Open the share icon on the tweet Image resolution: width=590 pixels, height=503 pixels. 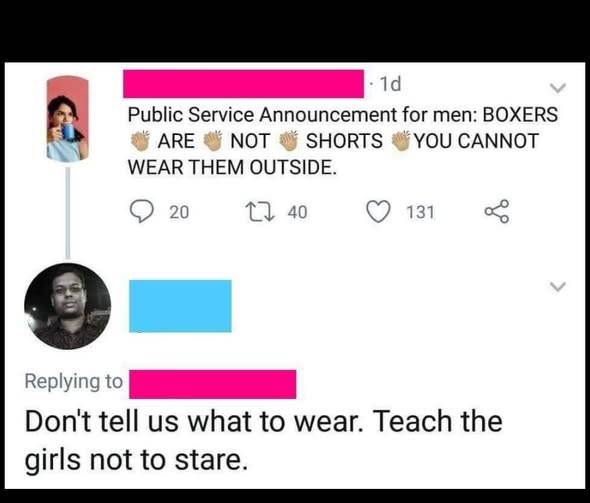(x=497, y=212)
